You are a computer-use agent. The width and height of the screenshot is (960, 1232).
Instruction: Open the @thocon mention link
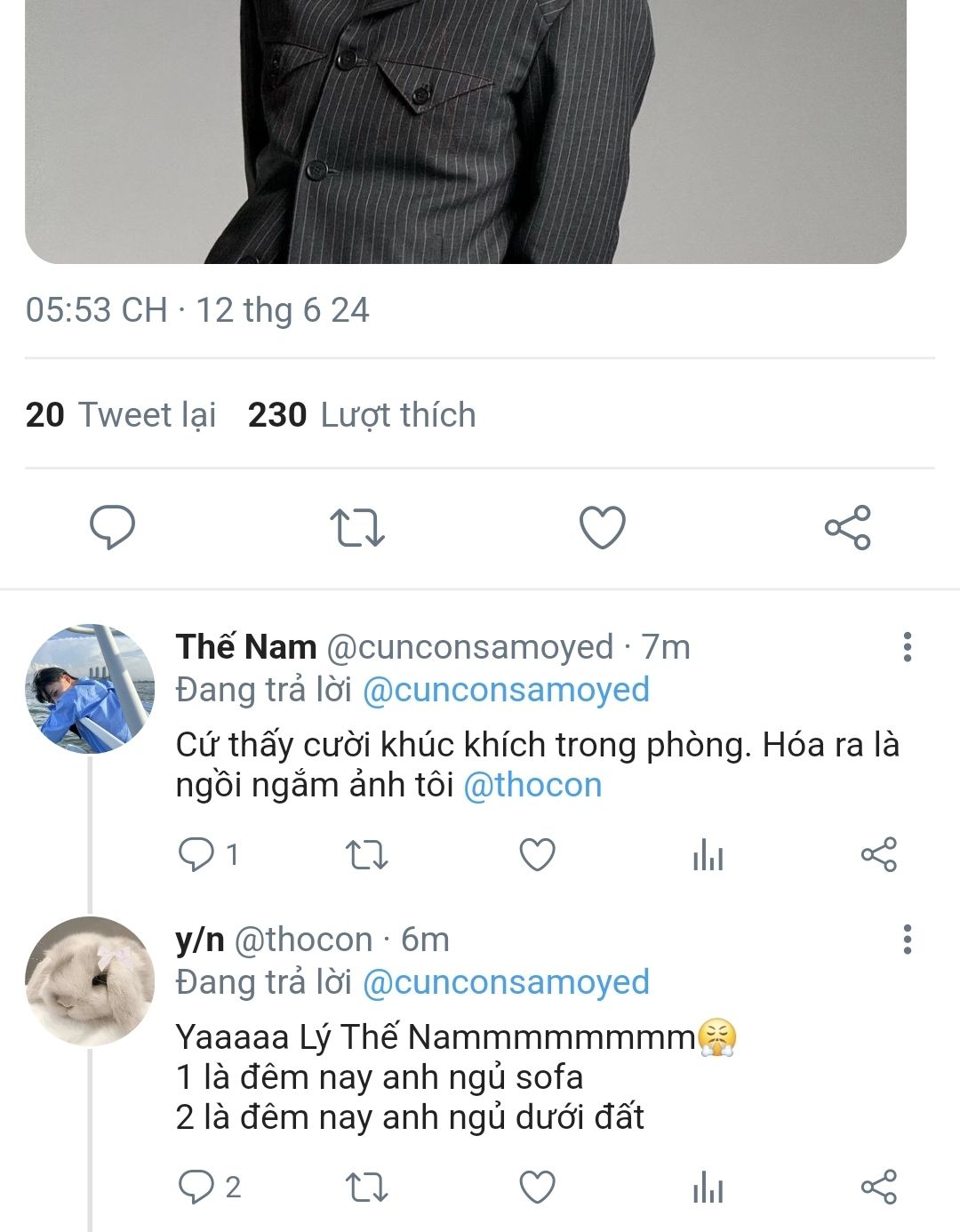[x=532, y=786]
